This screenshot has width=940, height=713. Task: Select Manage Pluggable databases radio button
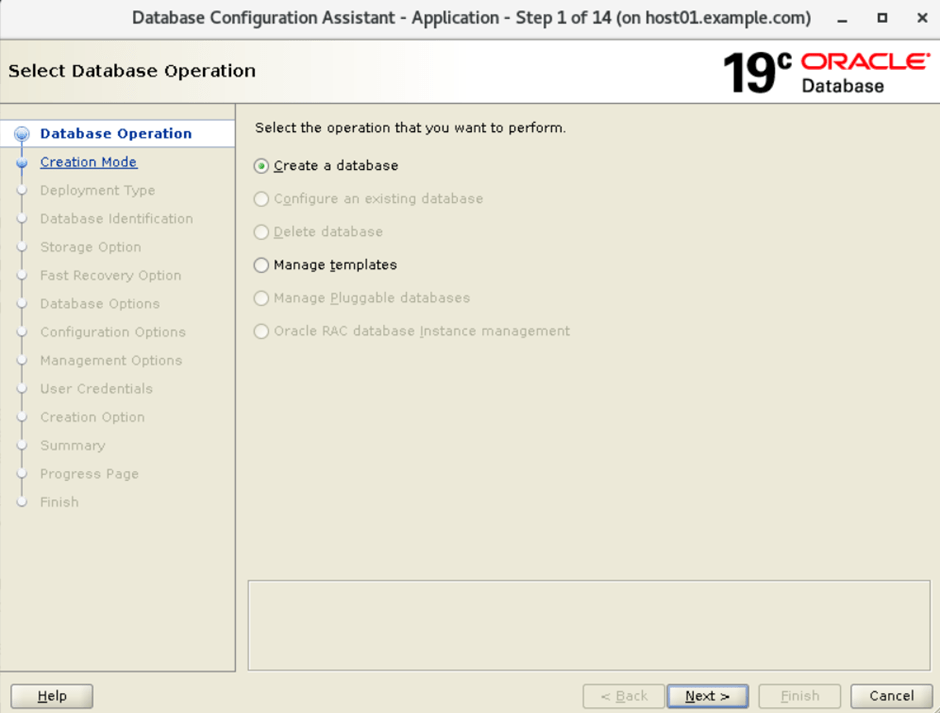pos(262,298)
